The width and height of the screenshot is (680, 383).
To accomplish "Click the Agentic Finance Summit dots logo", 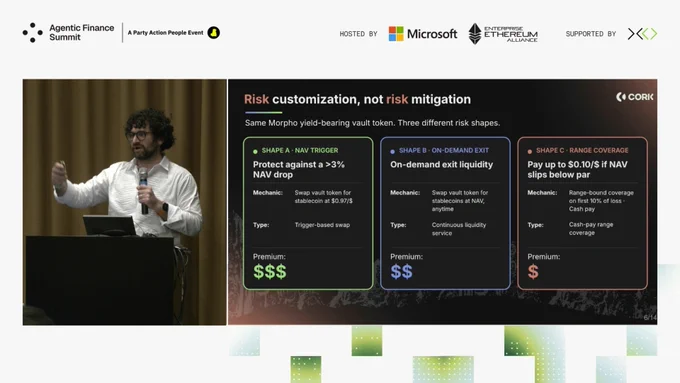I will pos(33,33).
